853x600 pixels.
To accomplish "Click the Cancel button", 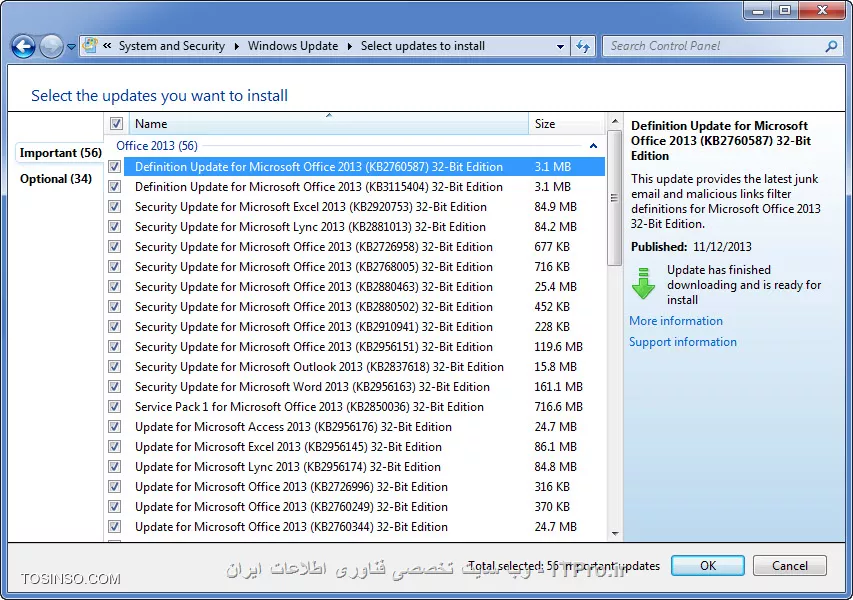I will [789, 566].
